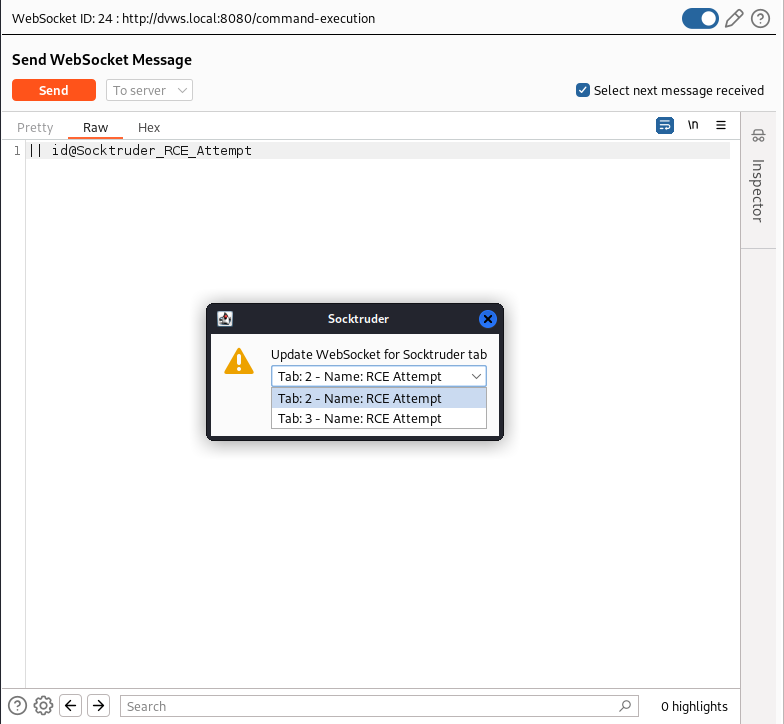Go to next search match arrow

coord(98,706)
